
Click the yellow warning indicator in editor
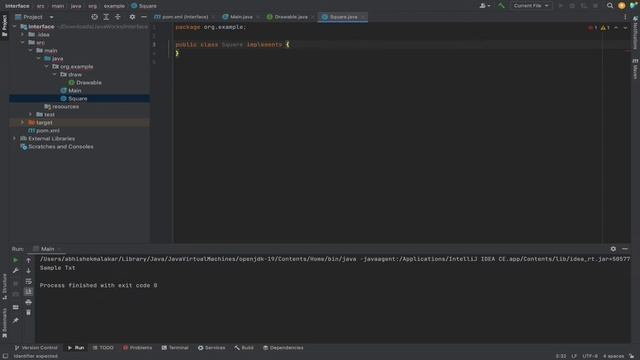[x=605, y=28]
